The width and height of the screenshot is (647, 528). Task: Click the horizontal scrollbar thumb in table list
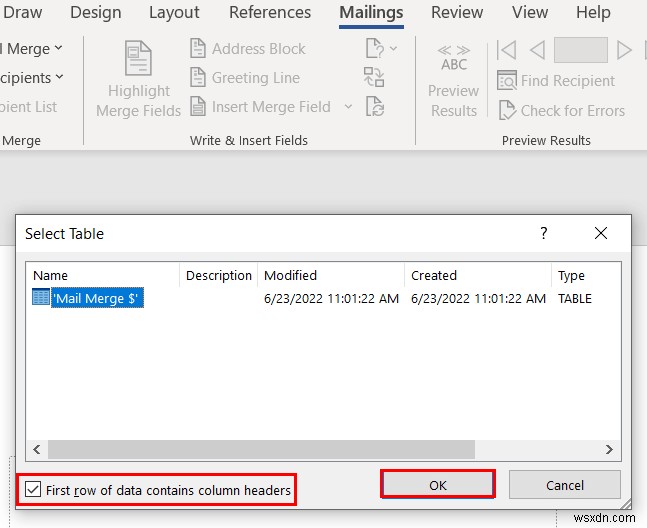point(261,449)
